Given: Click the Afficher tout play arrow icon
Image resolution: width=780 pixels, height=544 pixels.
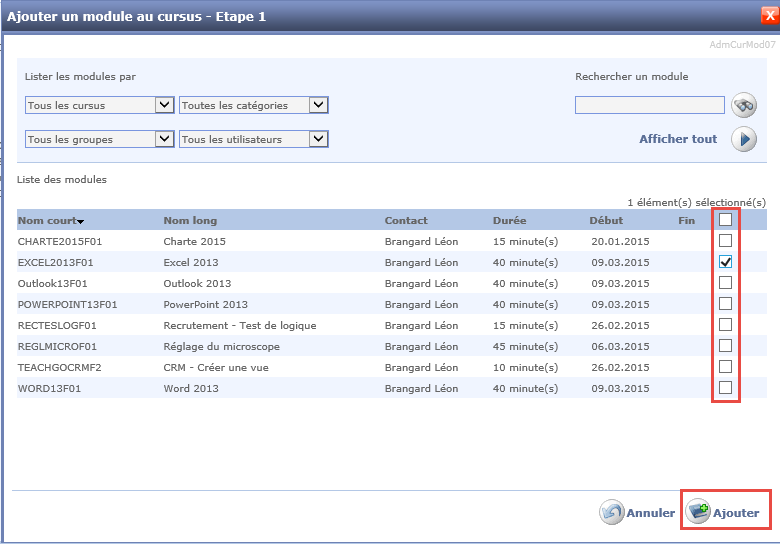Looking at the screenshot, I should coord(743,139).
